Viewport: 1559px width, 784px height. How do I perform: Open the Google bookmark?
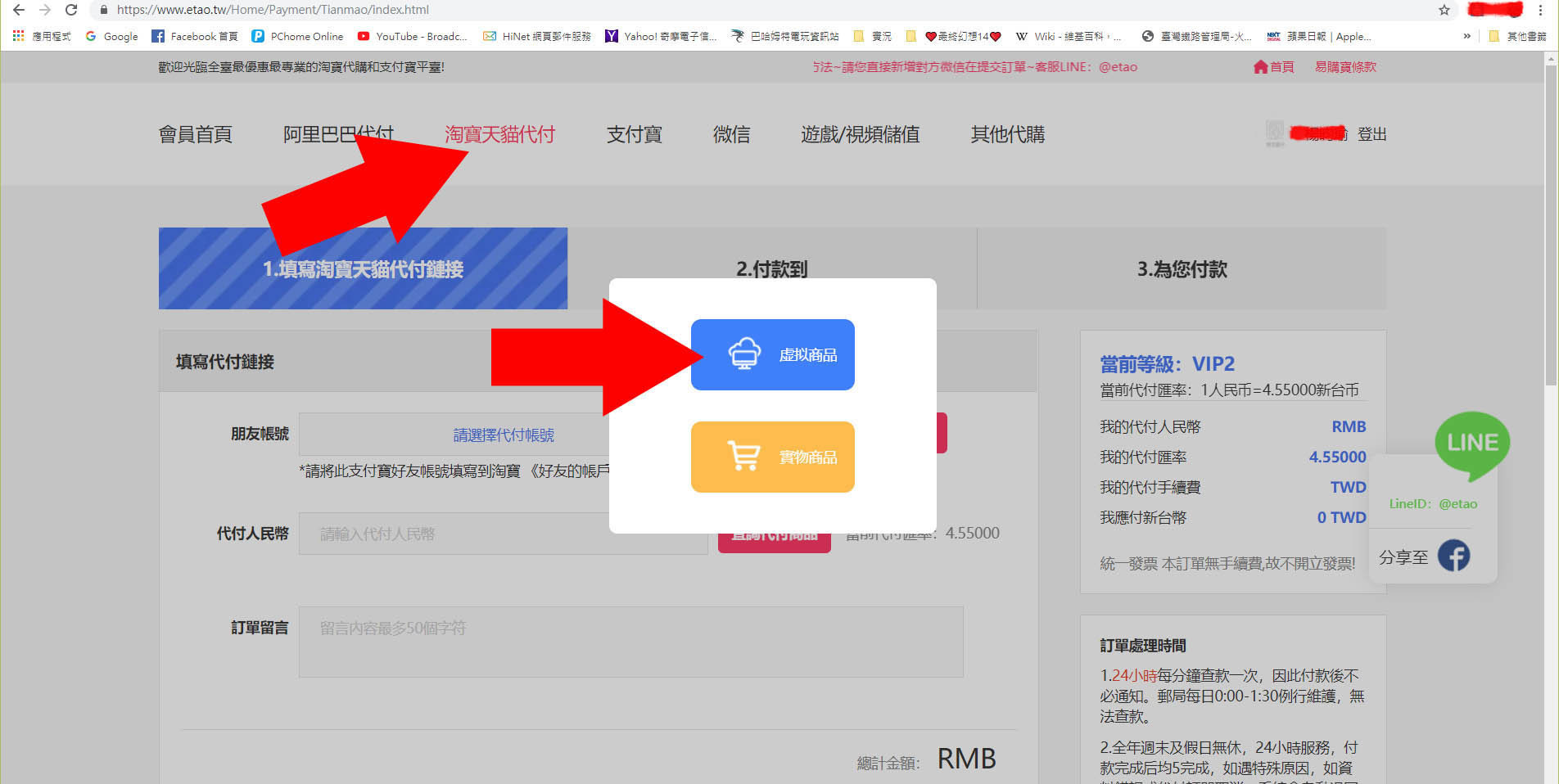pyautogui.click(x=111, y=36)
